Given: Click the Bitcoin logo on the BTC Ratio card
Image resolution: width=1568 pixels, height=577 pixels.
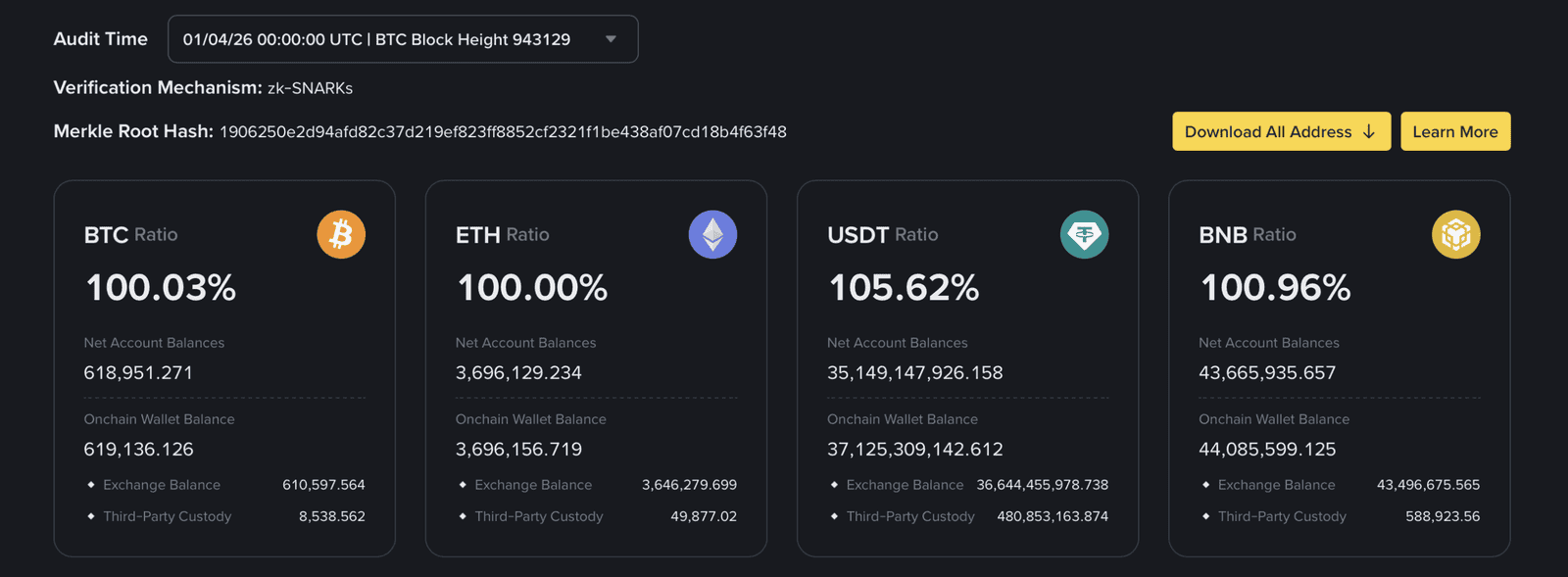Looking at the screenshot, I should [x=340, y=234].
